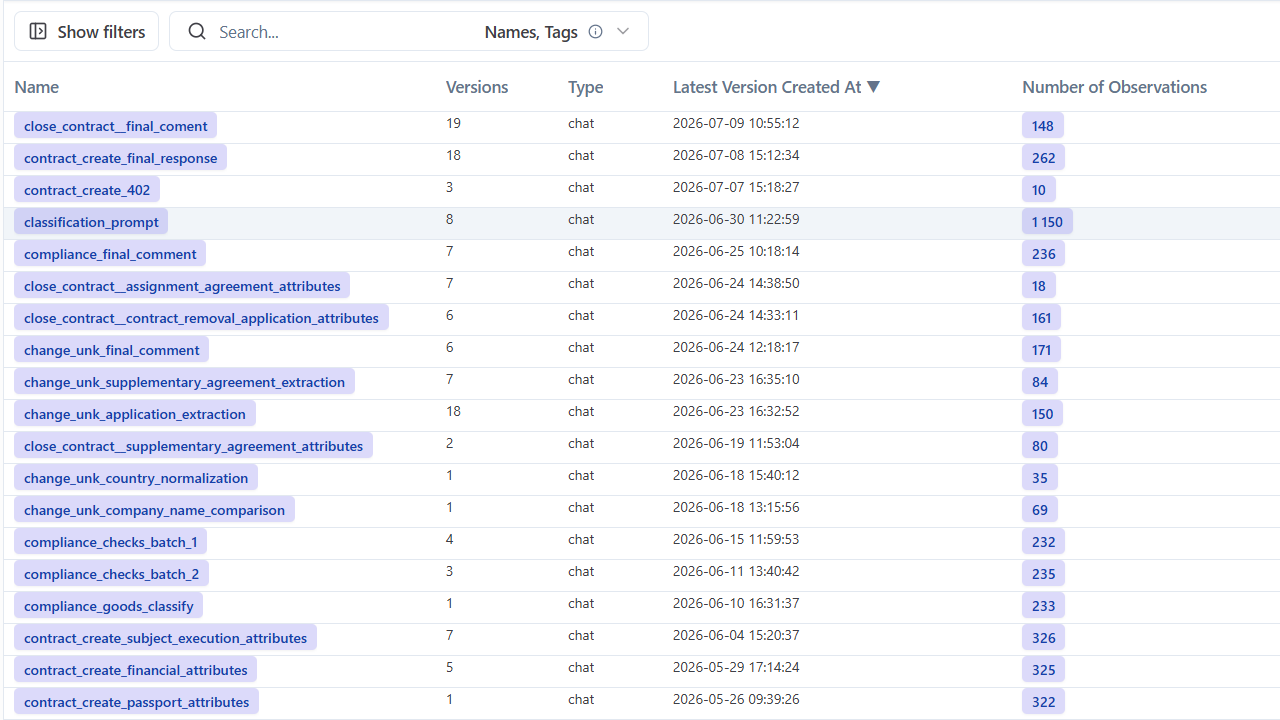Click the 325 observations badge
The height and width of the screenshot is (720, 1280).
(x=1044, y=670)
